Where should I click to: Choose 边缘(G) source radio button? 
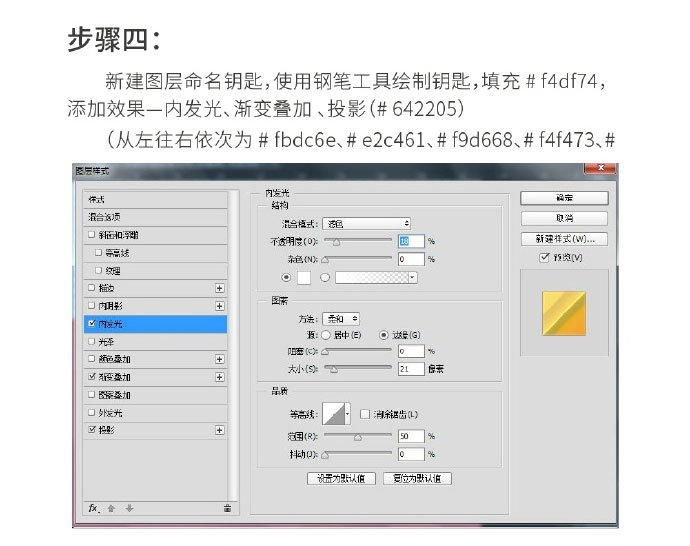tap(384, 335)
